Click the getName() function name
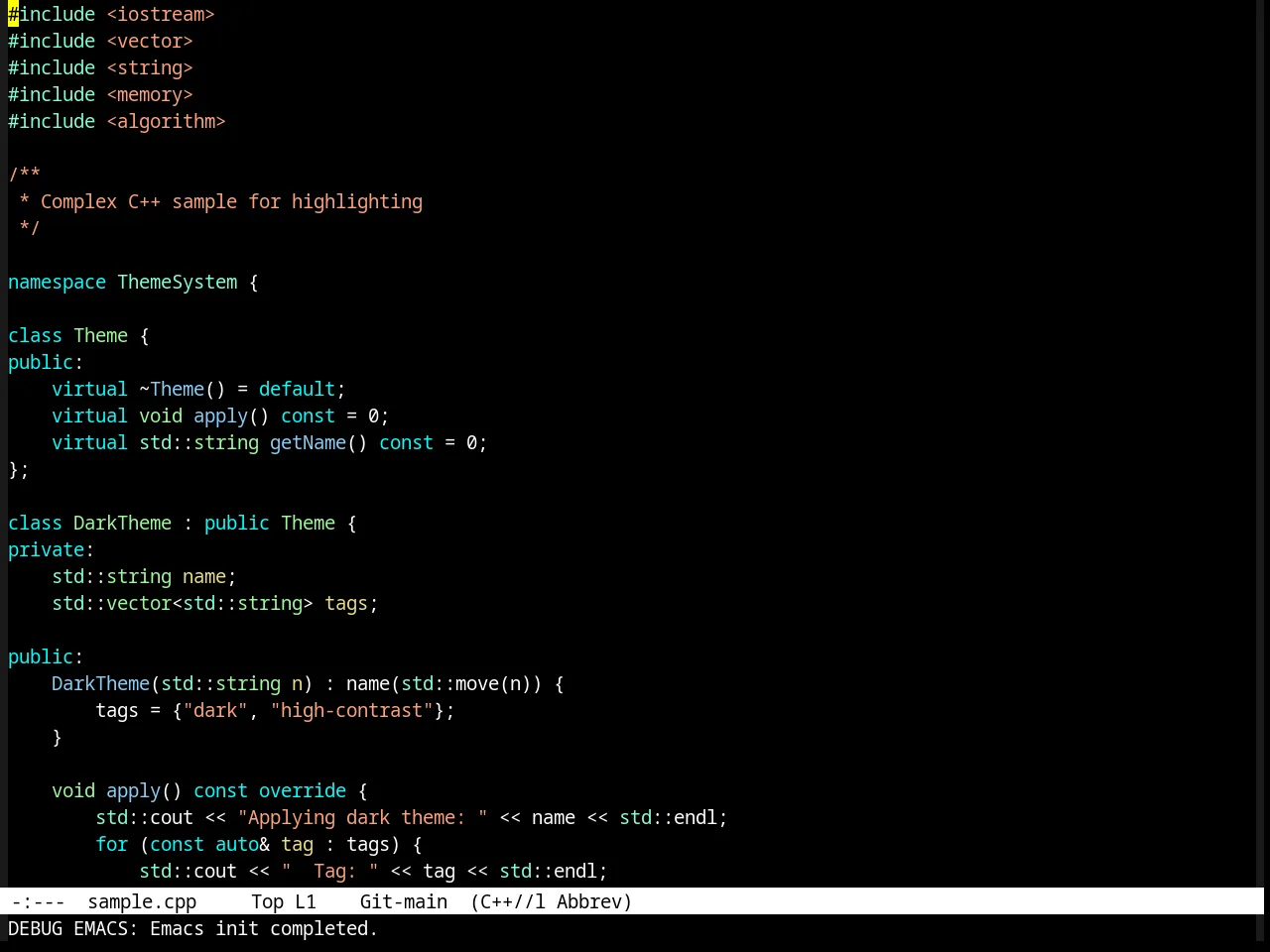The height and width of the screenshot is (952, 1270). [x=308, y=442]
